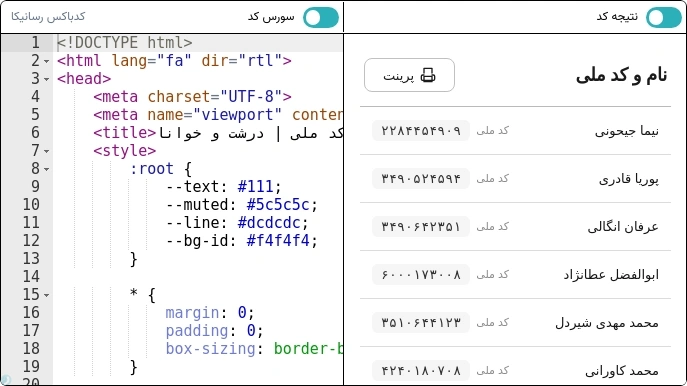Click the name محمد مهدی شیردل
The height and width of the screenshot is (386, 687).
tap(607, 323)
